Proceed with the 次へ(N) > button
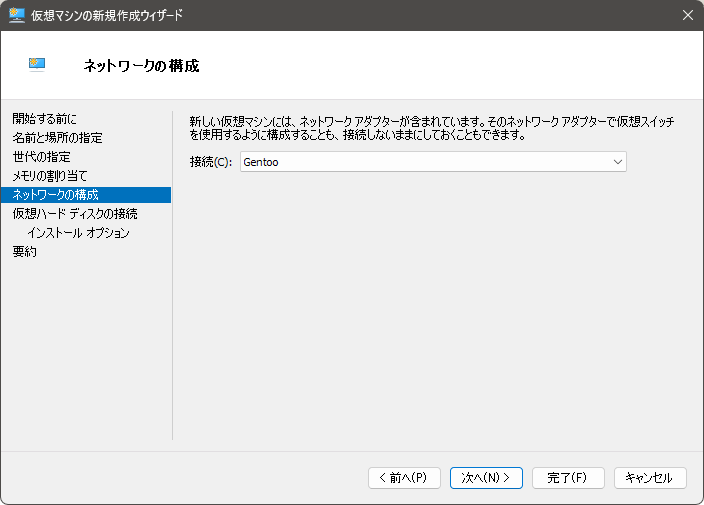The height and width of the screenshot is (505, 704). click(486, 478)
